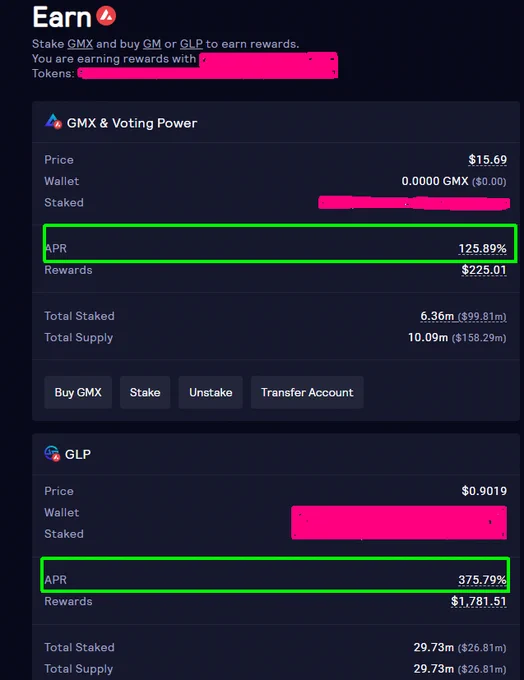Open the GM link in description
The width and height of the screenshot is (524, 680).
[x=152, y=44]
